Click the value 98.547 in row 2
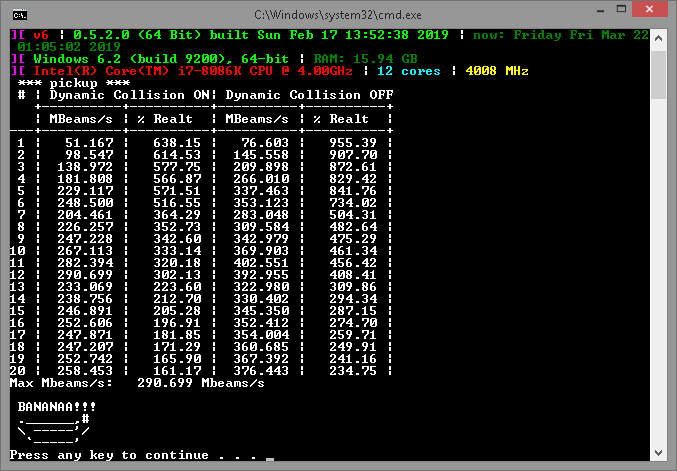Screen dimensions: 677x471 [89, 155]
